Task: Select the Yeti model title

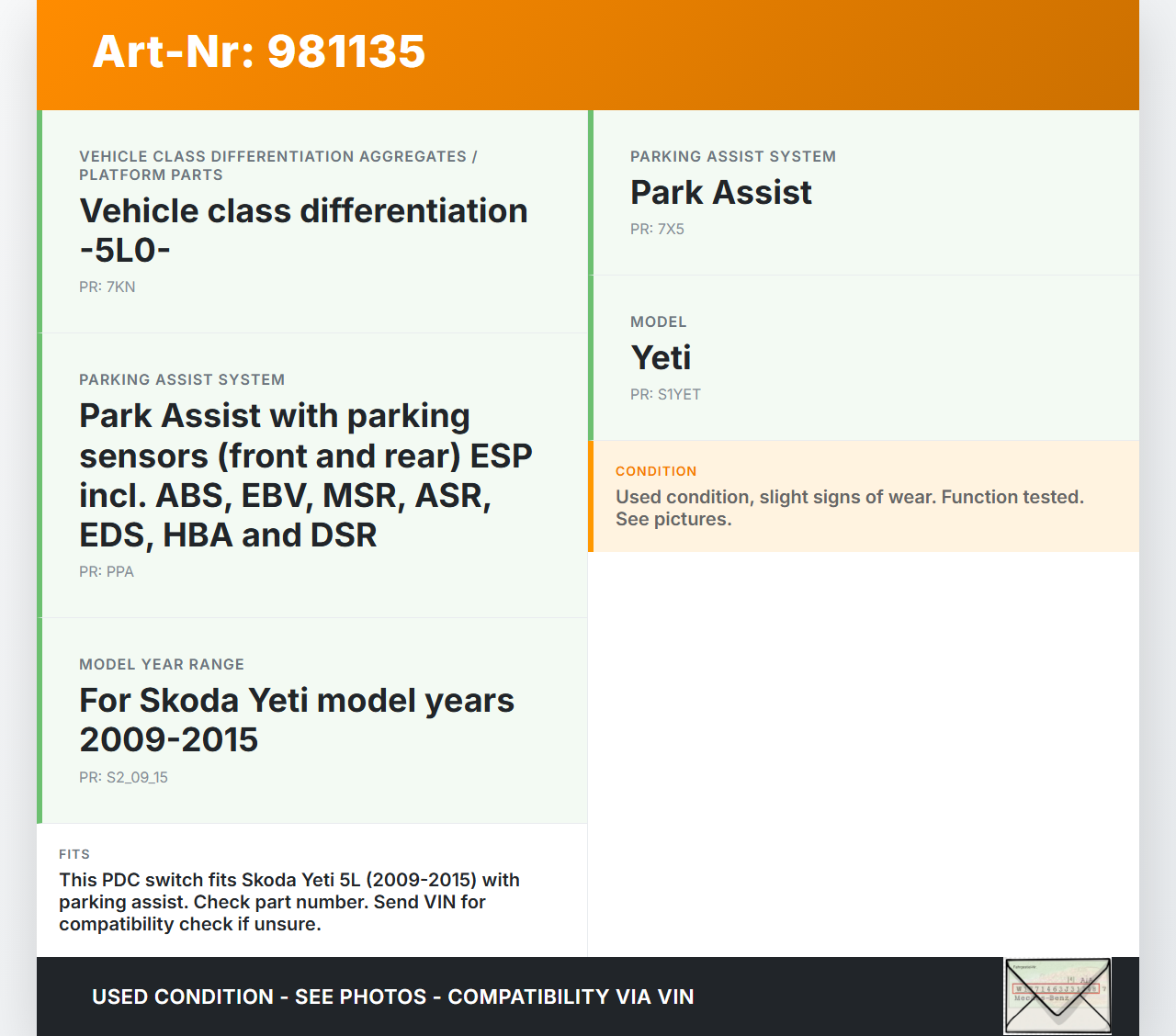Action: tap(661, 357)
